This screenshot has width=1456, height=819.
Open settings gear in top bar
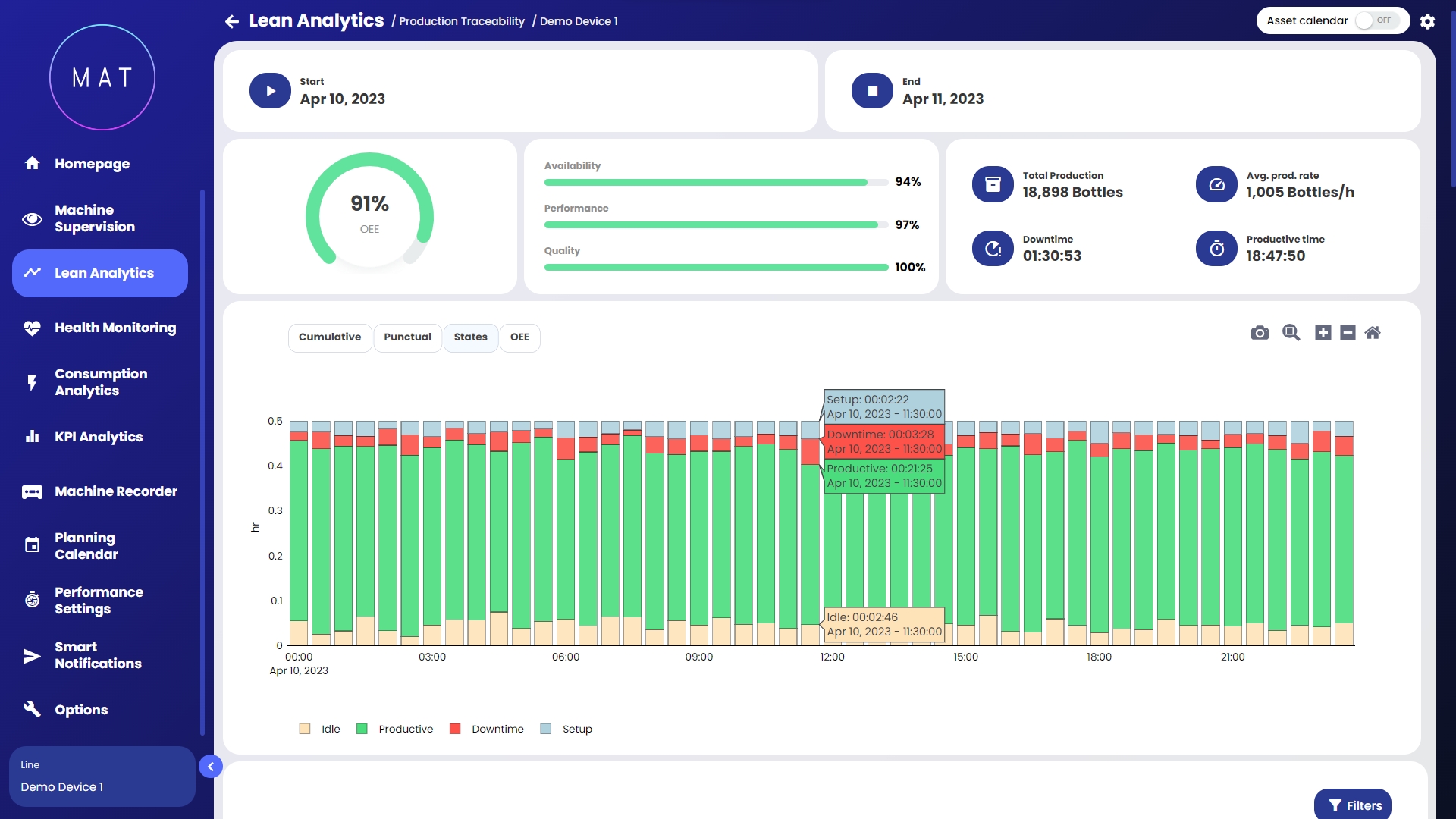pyautogui.click(x=1427, y=21)
